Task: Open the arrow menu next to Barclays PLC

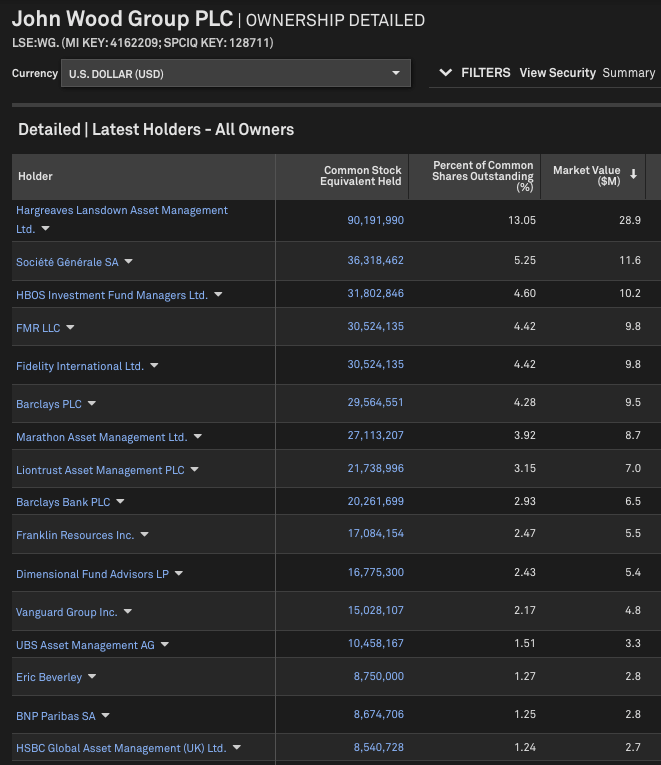Action: [x=92, y=403]
